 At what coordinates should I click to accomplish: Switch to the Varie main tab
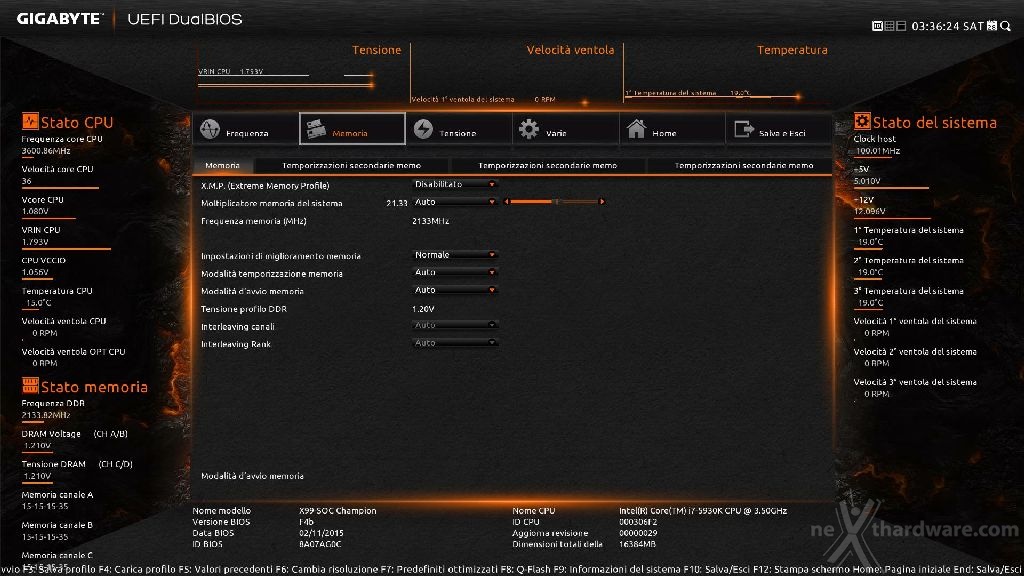tap(566, 129)
